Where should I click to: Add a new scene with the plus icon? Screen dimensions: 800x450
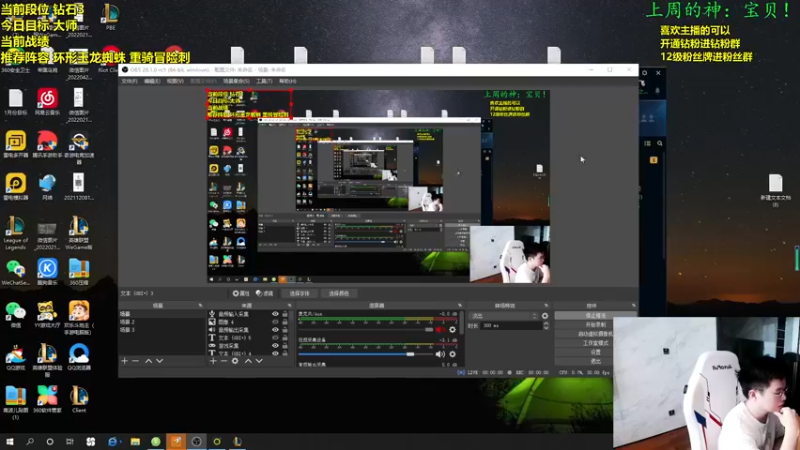click(124, 361)
